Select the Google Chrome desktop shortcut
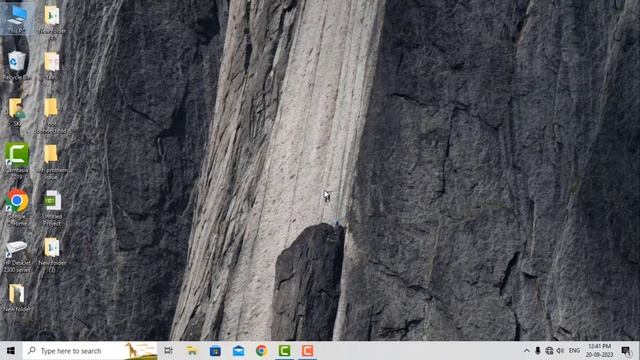Image resolution: width=640 pixels, height=360 pixels. (x=17, y=207)
